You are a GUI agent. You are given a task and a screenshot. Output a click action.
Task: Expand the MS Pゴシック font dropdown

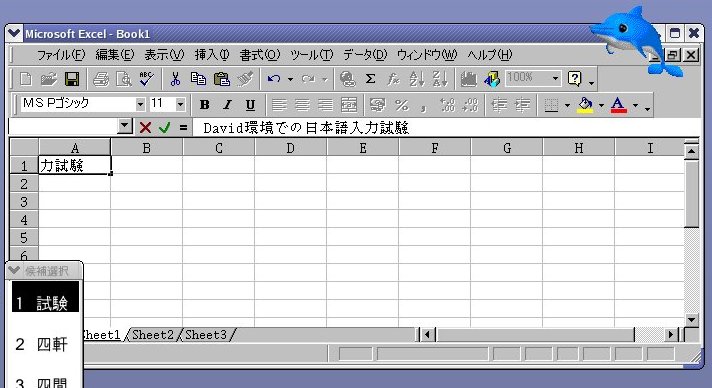(x=140, y=104)
